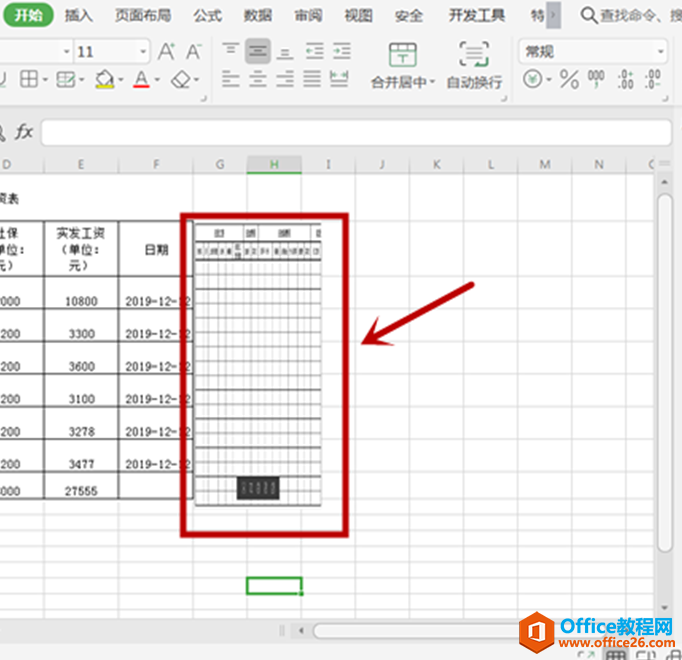The width and height of the screenshot is (682, 660).
Task: Increase font size with A+ icon
Action: coord(167,51)
